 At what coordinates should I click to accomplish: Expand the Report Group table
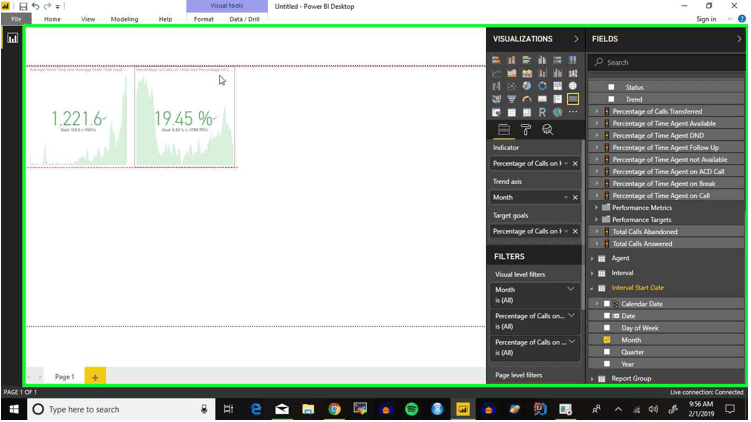592,378
